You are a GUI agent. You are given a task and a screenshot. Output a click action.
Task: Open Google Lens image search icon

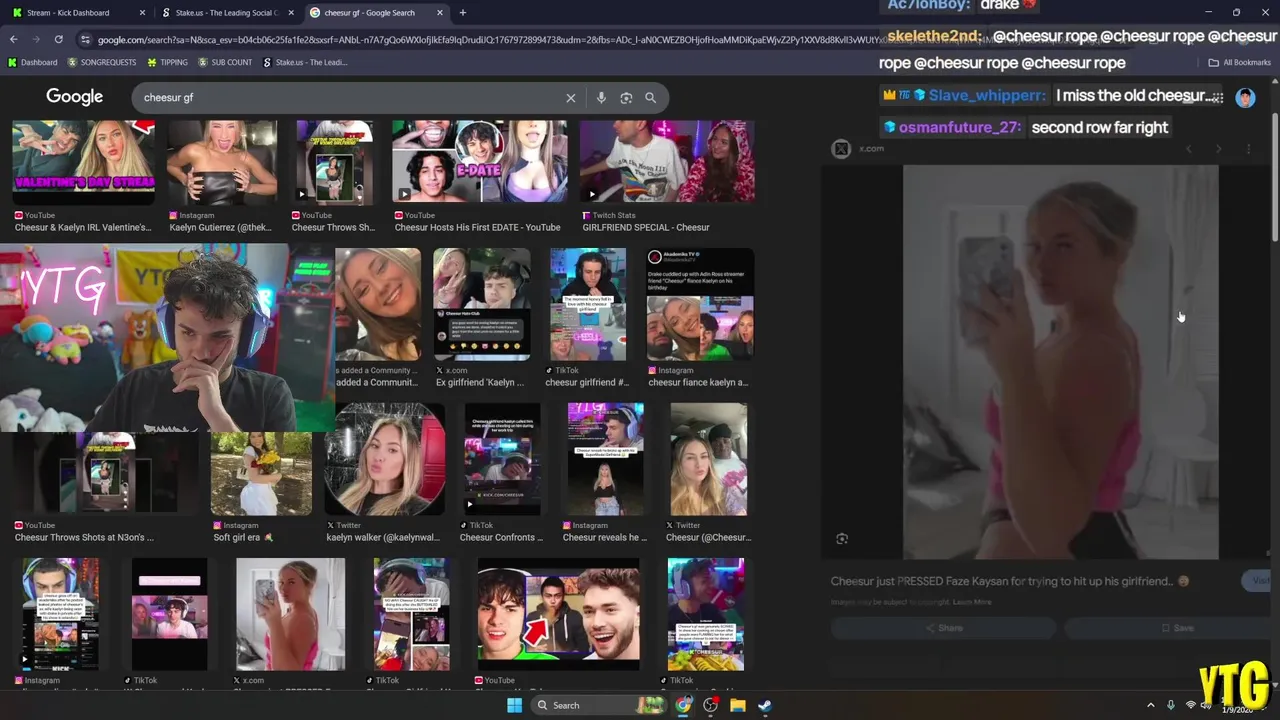[x=626, y=98]
